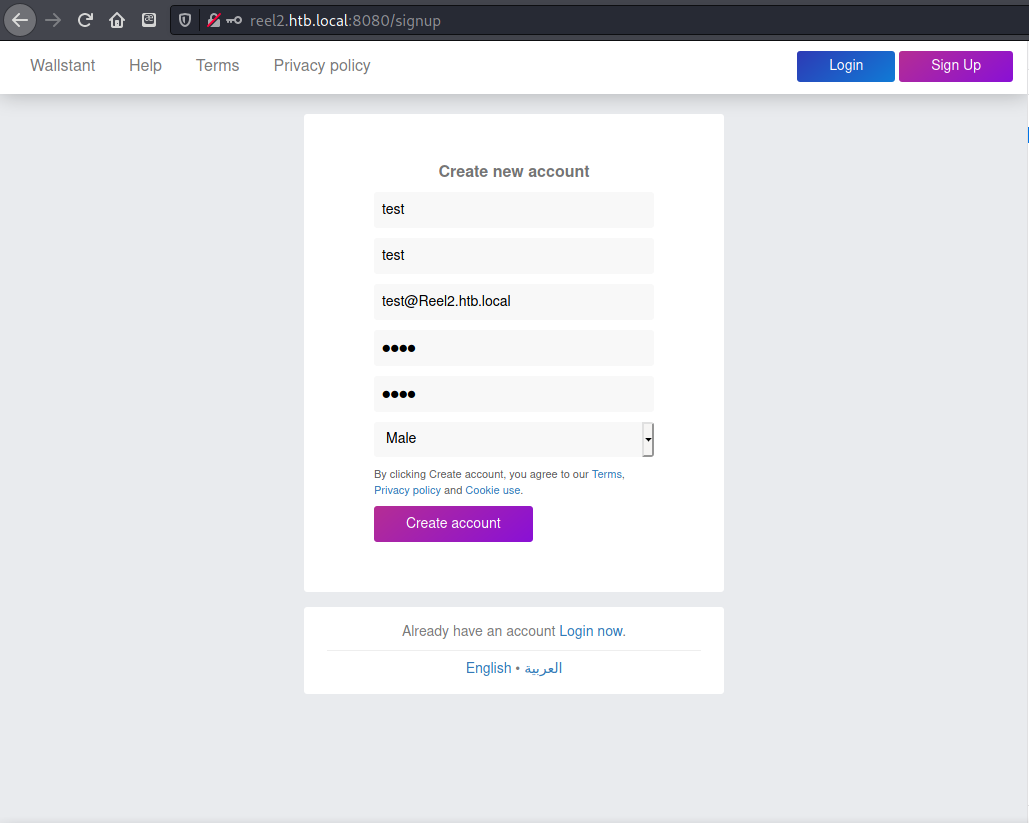Open Privacy policy in the navigation bar
The height and width of the screenshot is (823, 1029).
[x=322, y=66]
